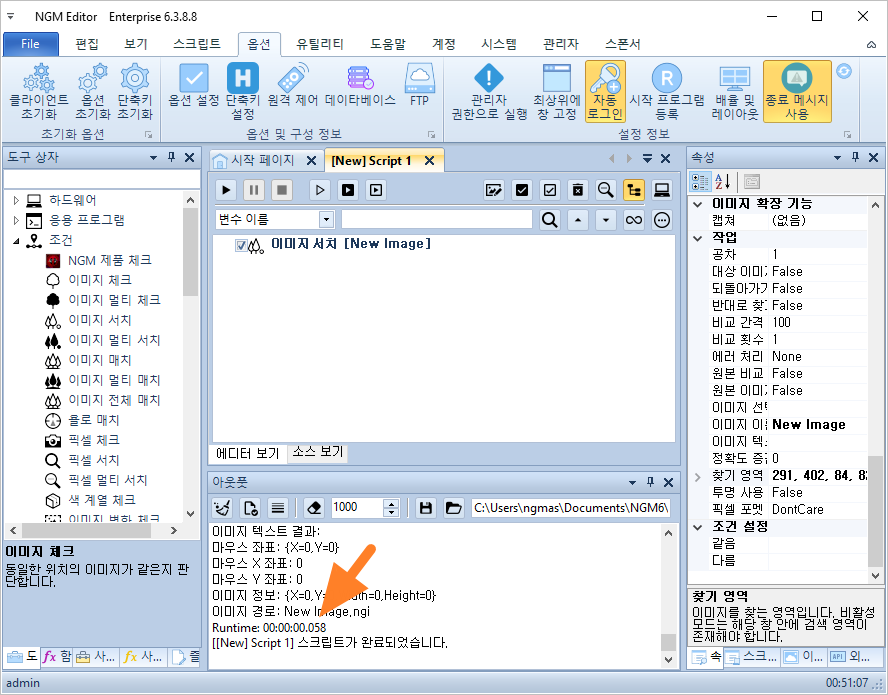Select 이미지 멀티 체크 in toolbox

pos(114,300)
